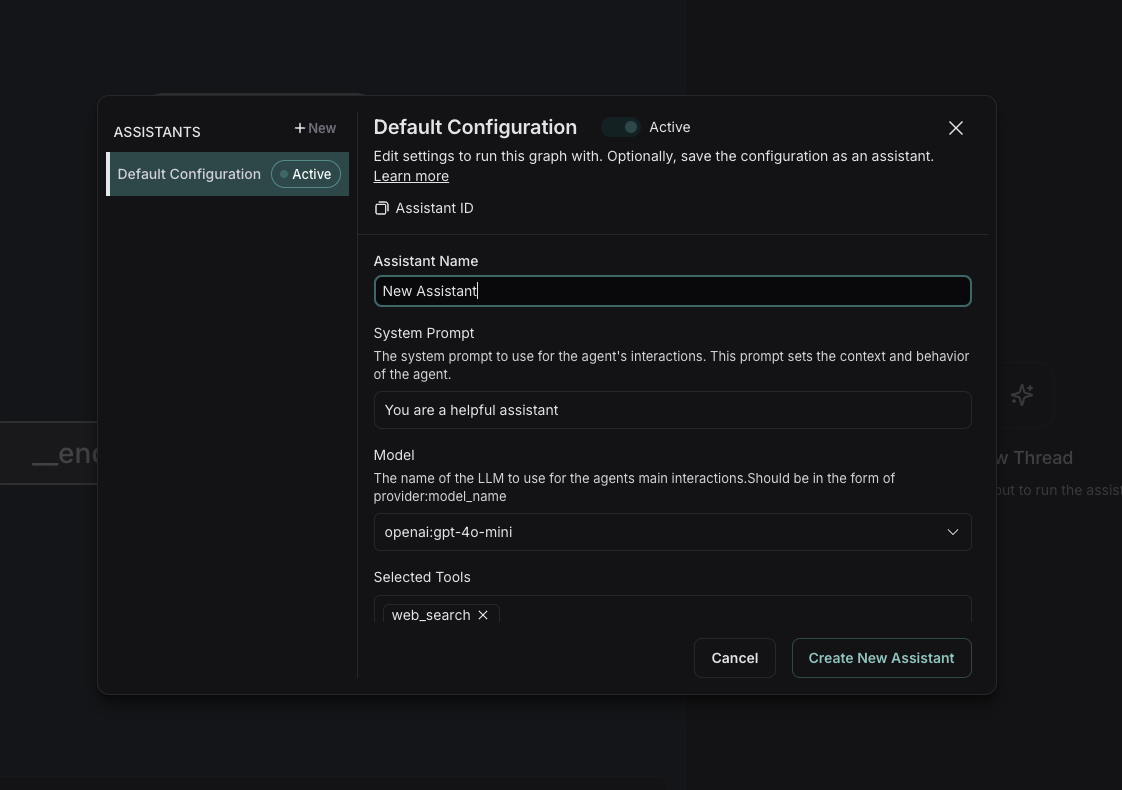Click the plus icon next to New
The width and height of the screenshot is (1122, 790).
click(300, 128)
